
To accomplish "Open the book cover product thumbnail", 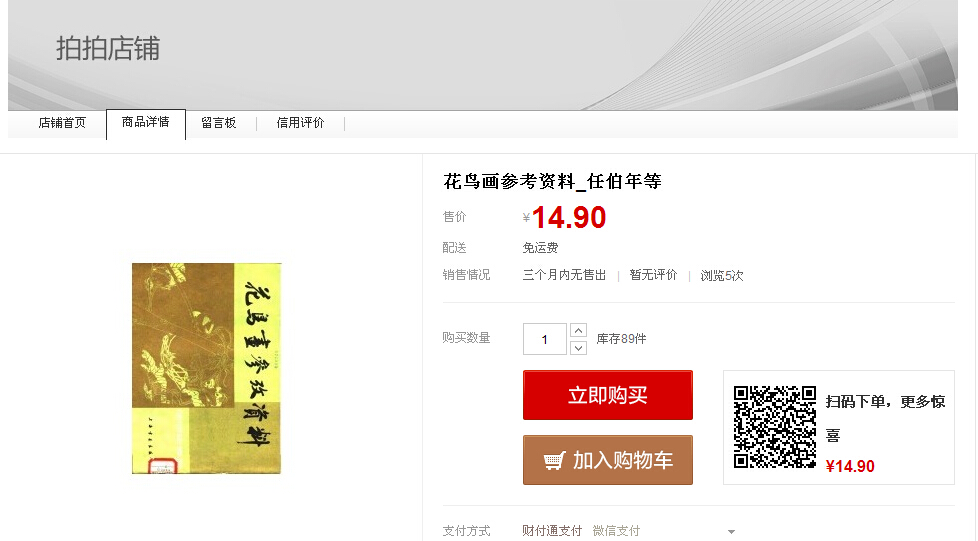I will click(x=206, y=368).
